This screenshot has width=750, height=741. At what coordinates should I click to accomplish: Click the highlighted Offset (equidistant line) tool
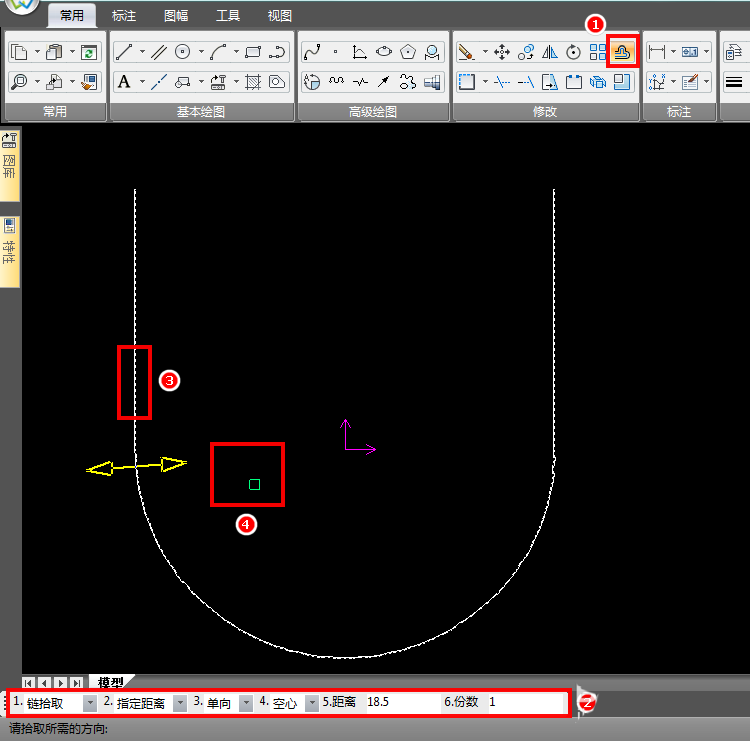click(x=622, y=52)
